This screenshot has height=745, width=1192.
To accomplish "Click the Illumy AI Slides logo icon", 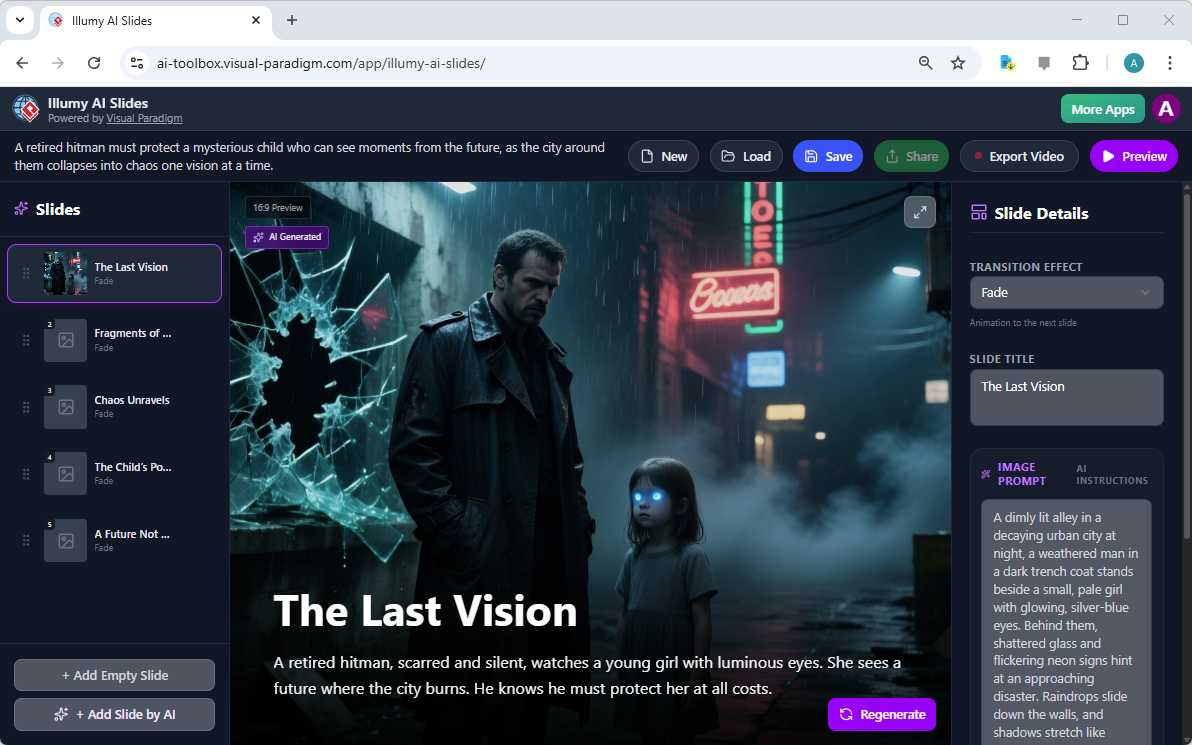I will point(25,108).
